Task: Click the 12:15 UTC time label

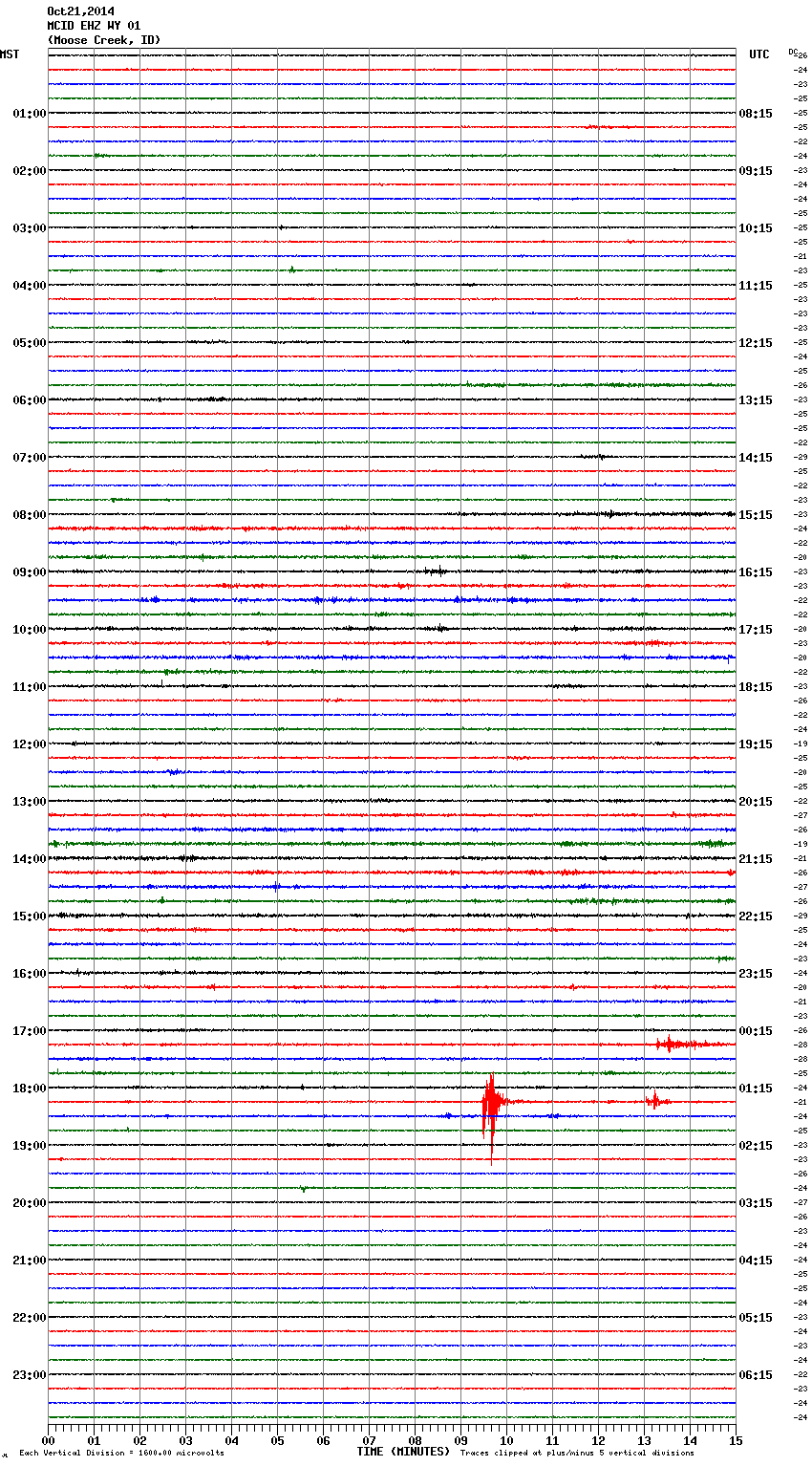Action: [x=756, y=343]
